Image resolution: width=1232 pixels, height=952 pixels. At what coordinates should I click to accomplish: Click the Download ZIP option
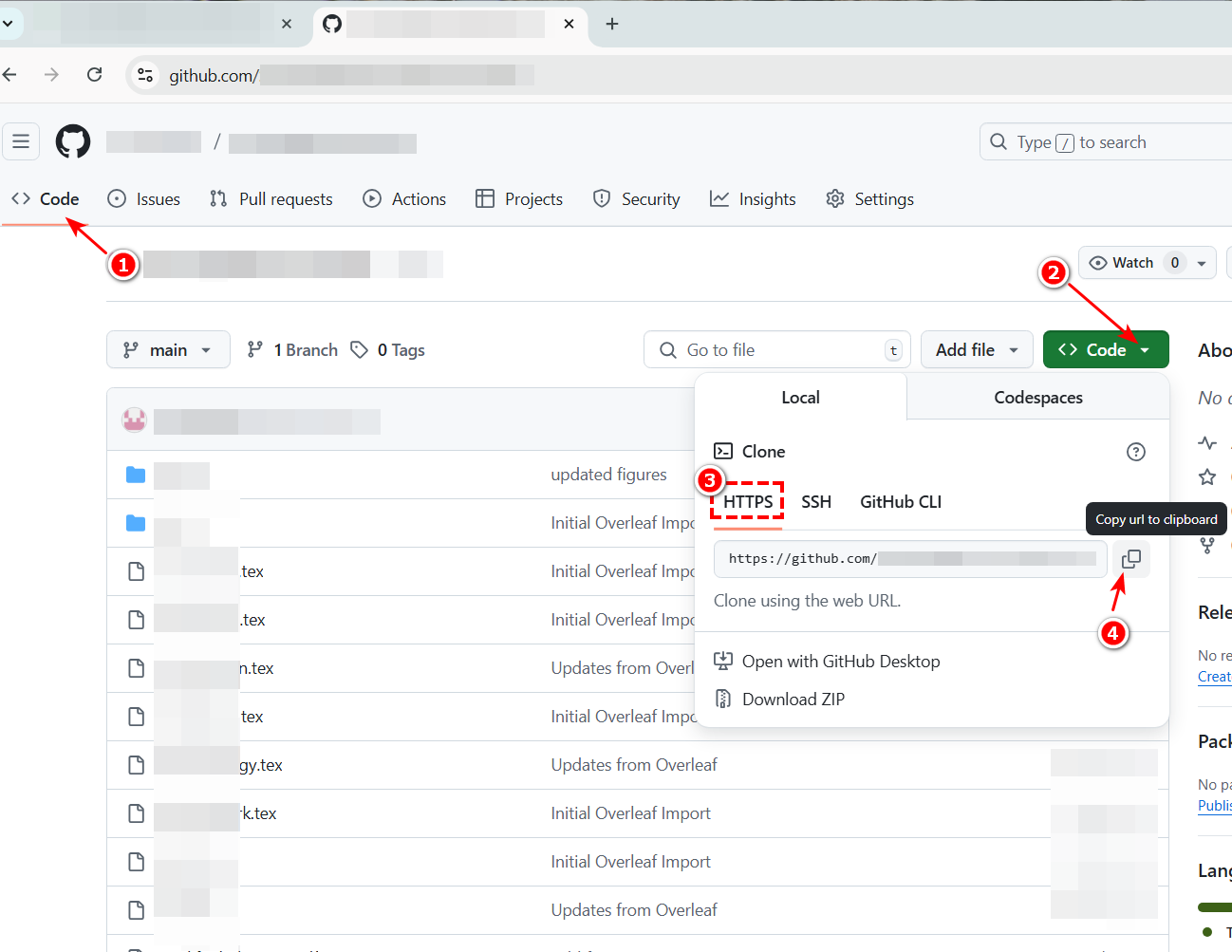792,699
